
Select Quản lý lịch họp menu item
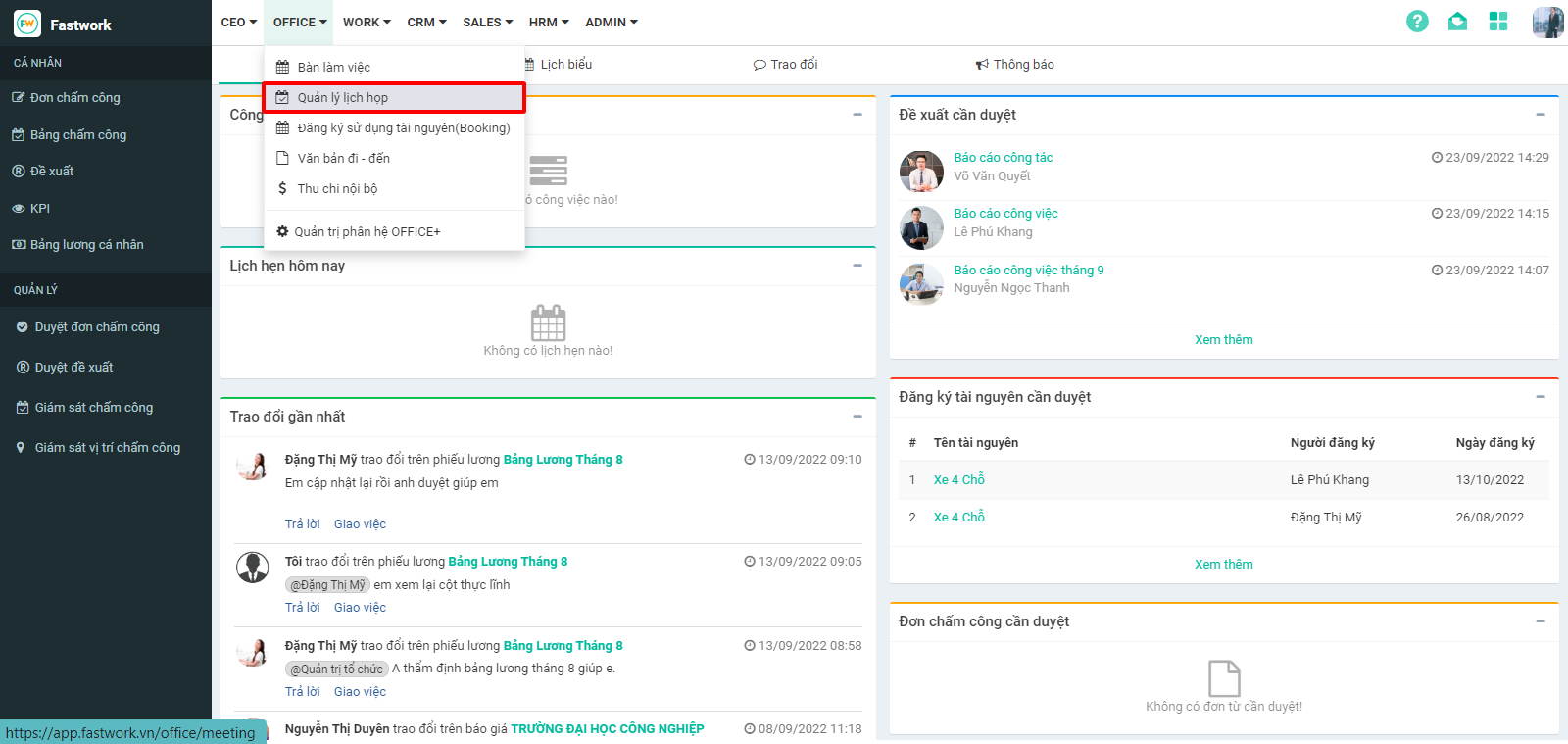[x=343, y=98]
